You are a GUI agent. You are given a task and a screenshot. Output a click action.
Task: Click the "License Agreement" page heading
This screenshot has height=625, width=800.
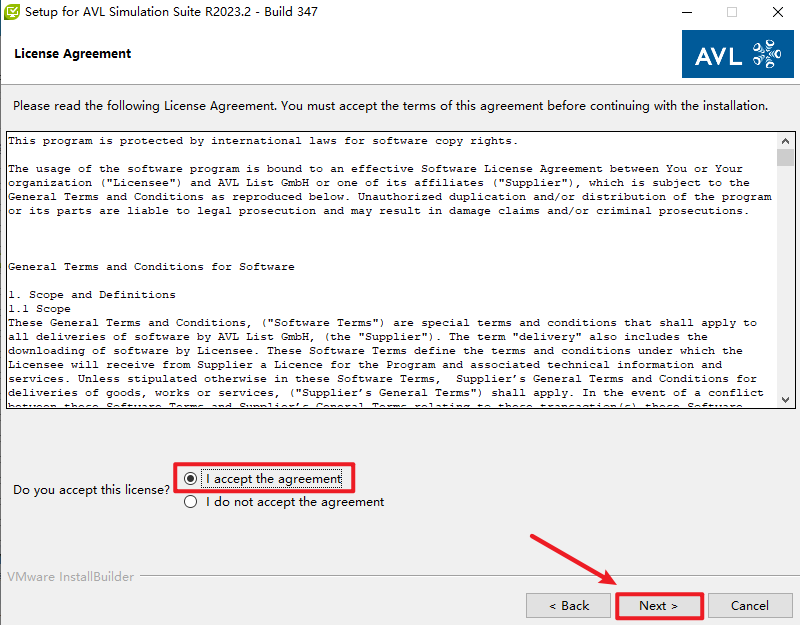[73, 54]
